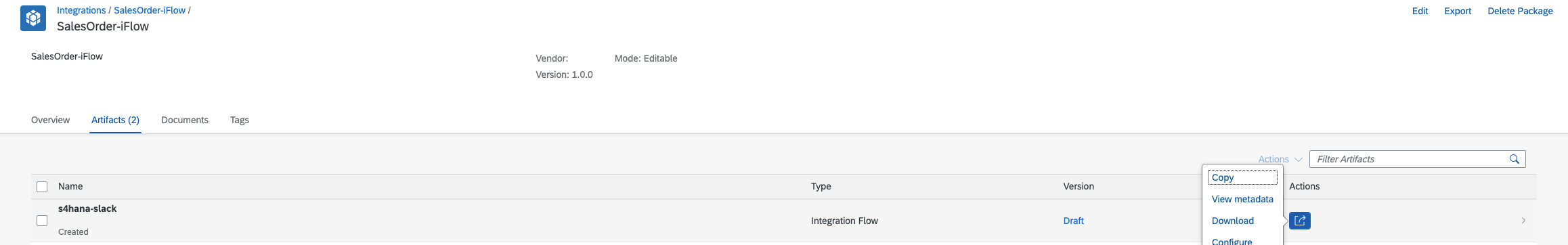Click the SalesOrder-iFlow package logo icon
Viewport: 1568px width, 245px height.
(33, 18)
